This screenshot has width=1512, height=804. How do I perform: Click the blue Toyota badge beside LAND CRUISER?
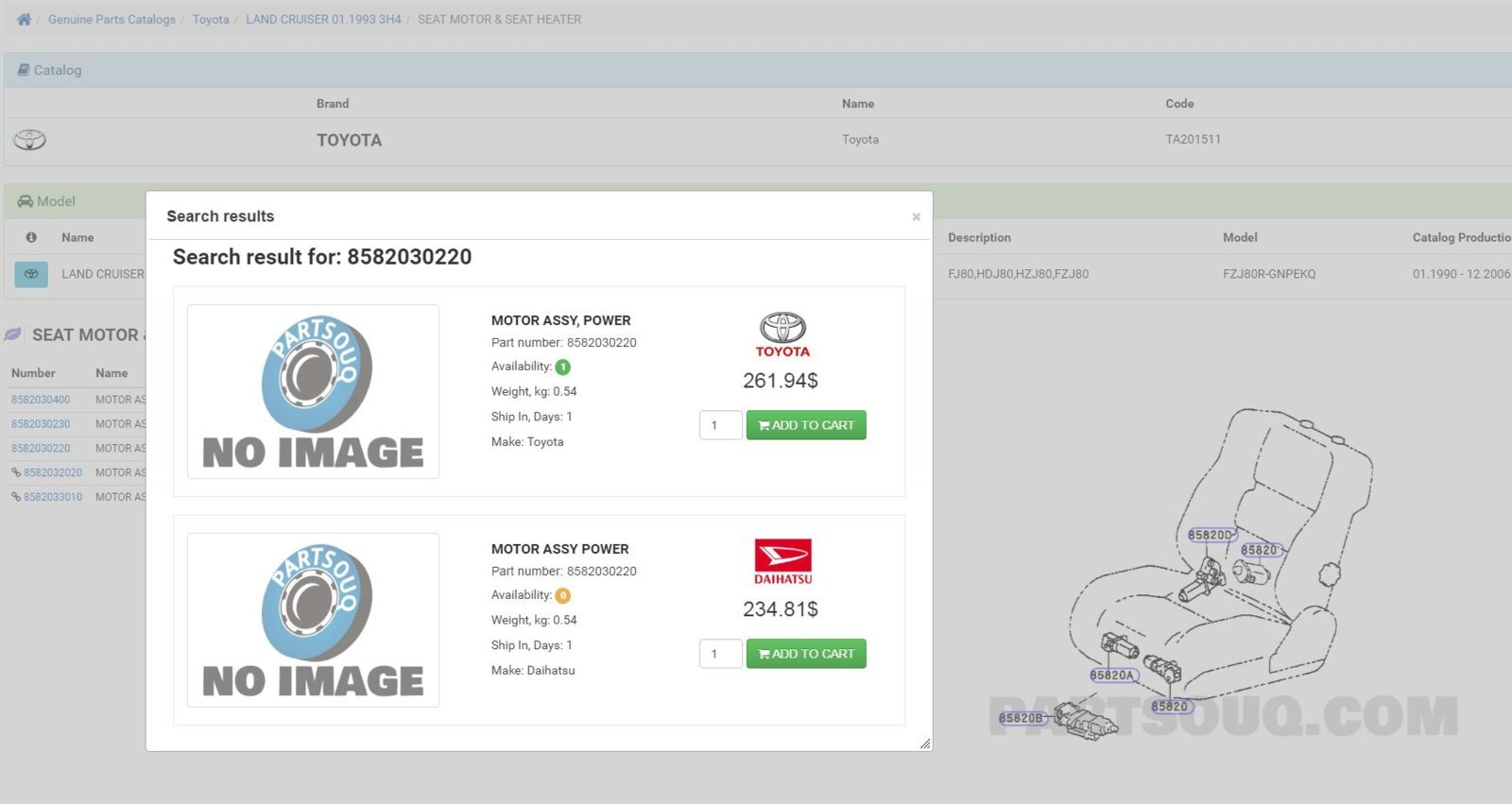coord(31,274)
